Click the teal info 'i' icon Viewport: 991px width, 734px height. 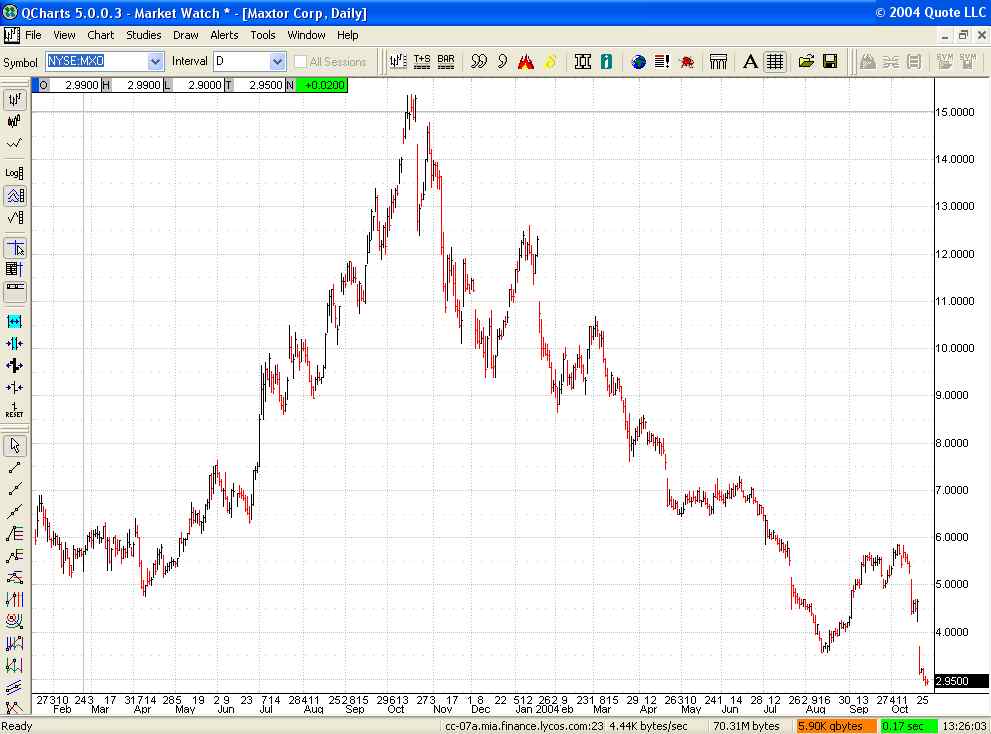(606, 61)
